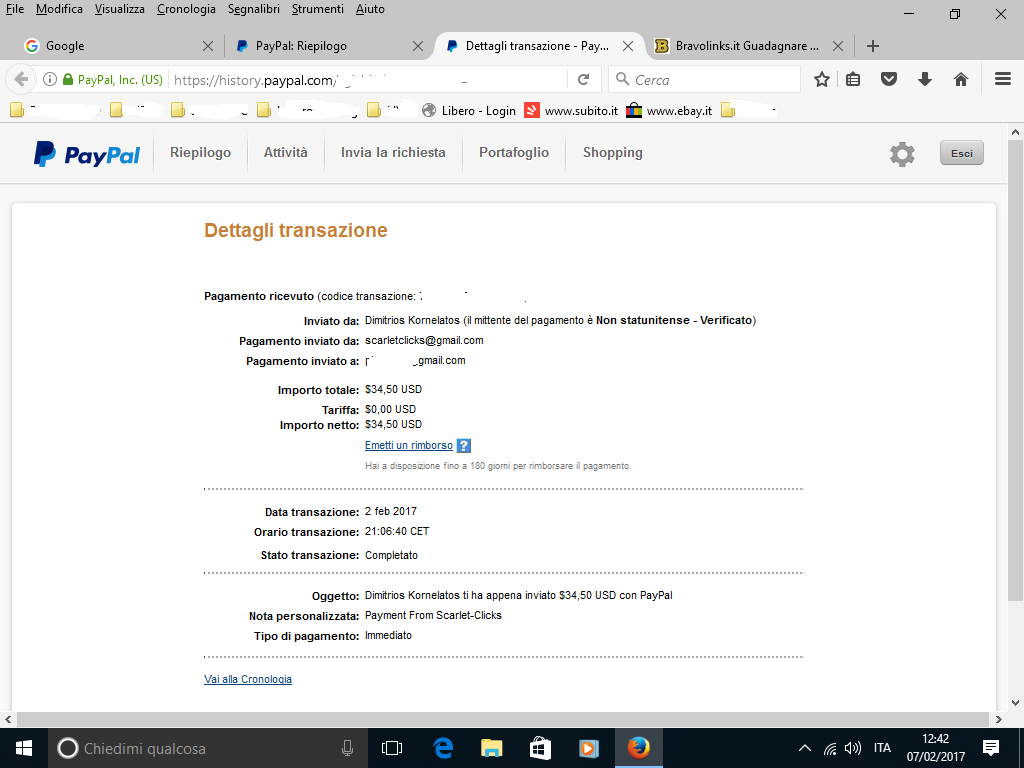Open the Portafoglio page
This screenshot has width=1024, height=768.
pos(514,152)
